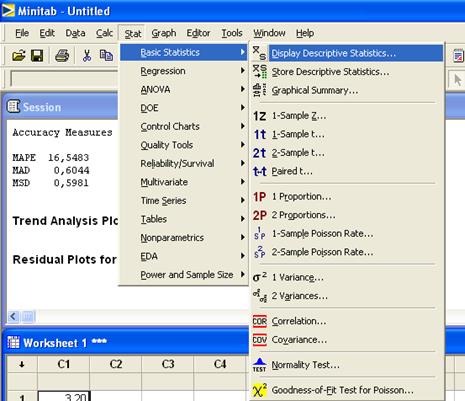Click the Save floppy disk icon
The image size is (465, 401).
click(37, 55)
